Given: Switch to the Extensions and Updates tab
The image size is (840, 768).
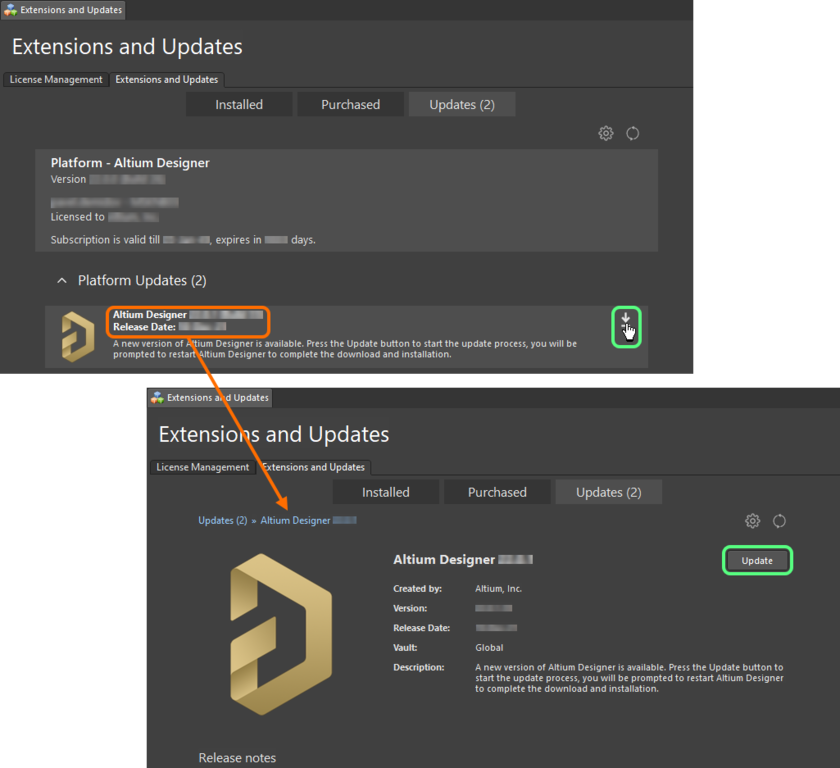Looking at the screenshot, I should 168,79.
